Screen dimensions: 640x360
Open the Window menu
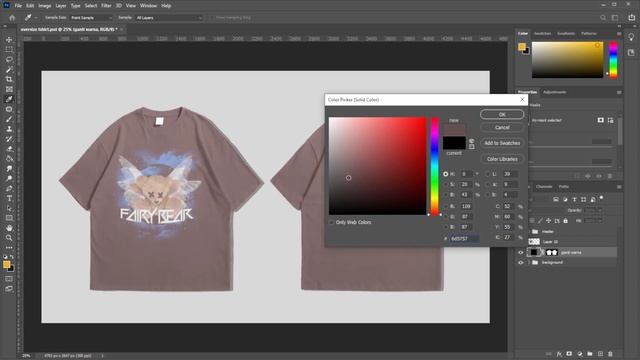pos(148,6)
